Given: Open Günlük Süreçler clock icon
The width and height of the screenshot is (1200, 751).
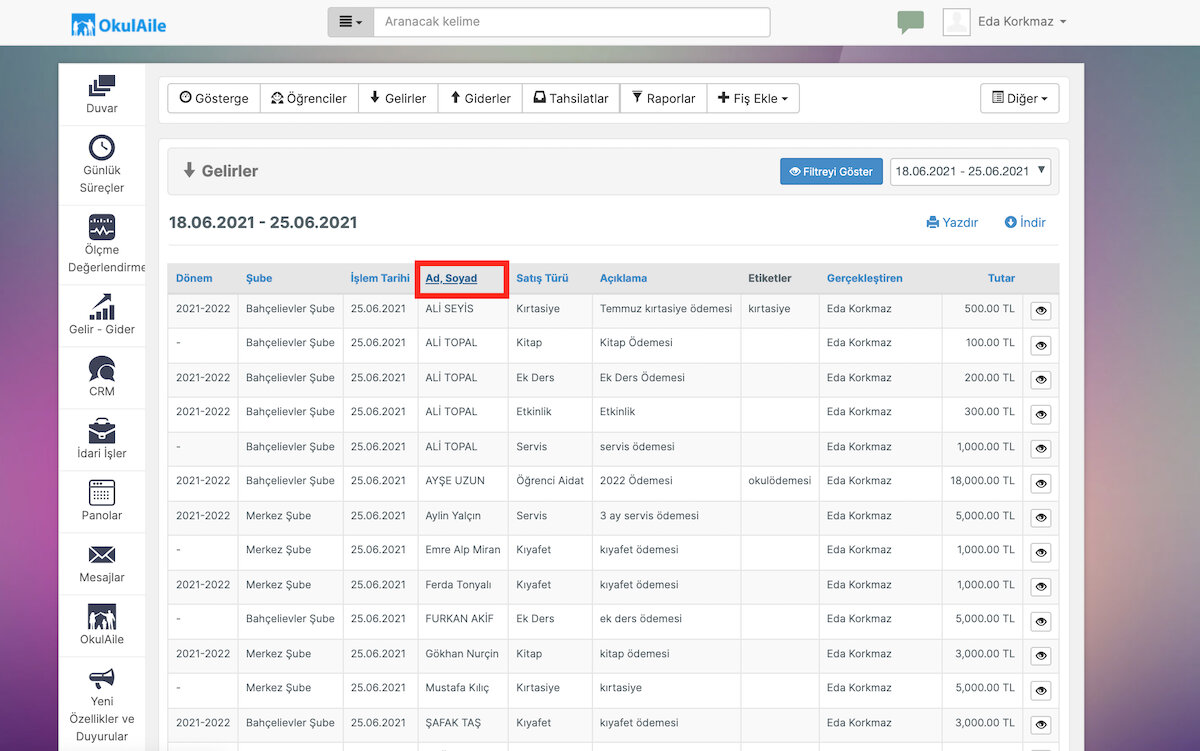Looking at the screenshot, I should [x=102, y=148].
